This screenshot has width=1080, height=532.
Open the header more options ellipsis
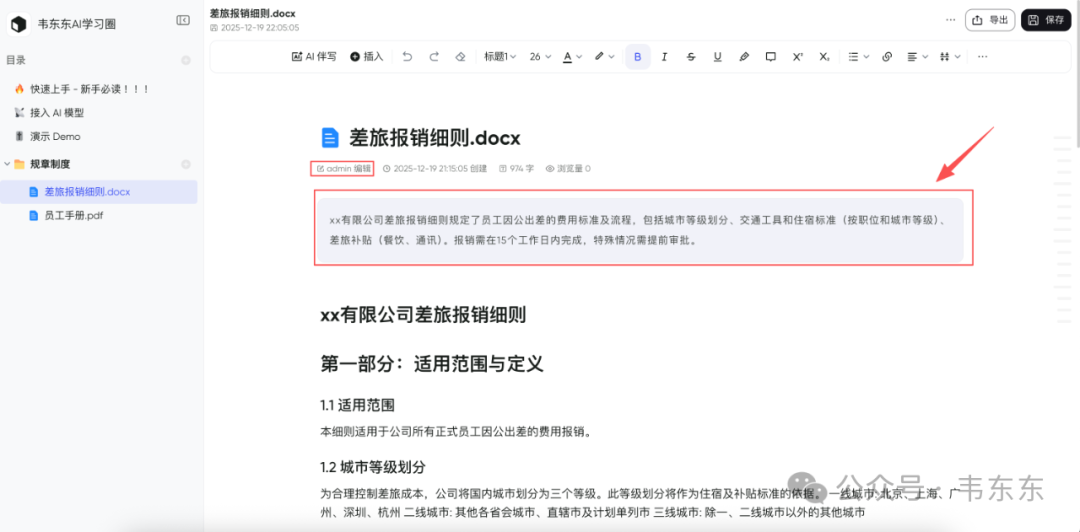951,20
